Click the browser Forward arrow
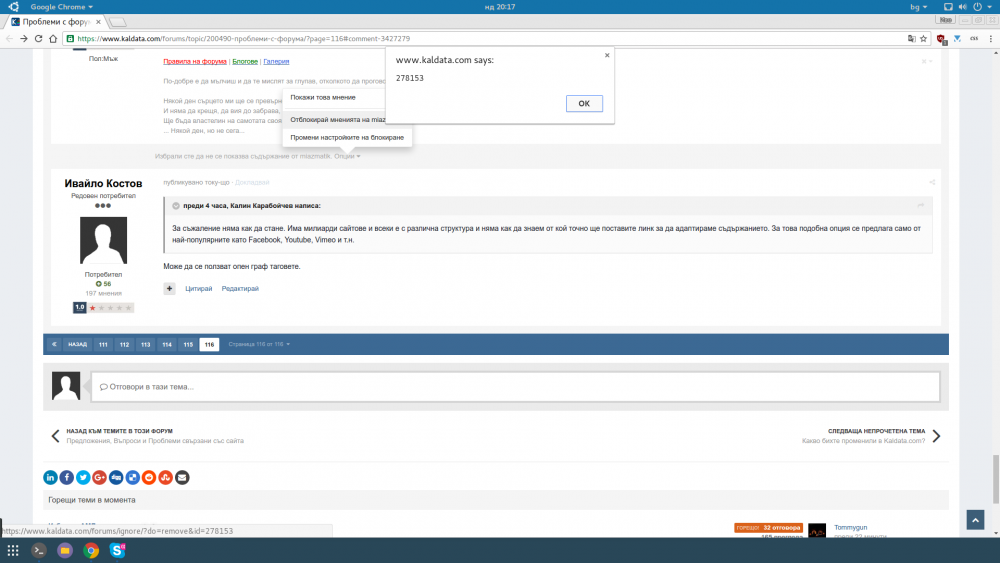The image size is (1000, 563). [x=24, y=38]
